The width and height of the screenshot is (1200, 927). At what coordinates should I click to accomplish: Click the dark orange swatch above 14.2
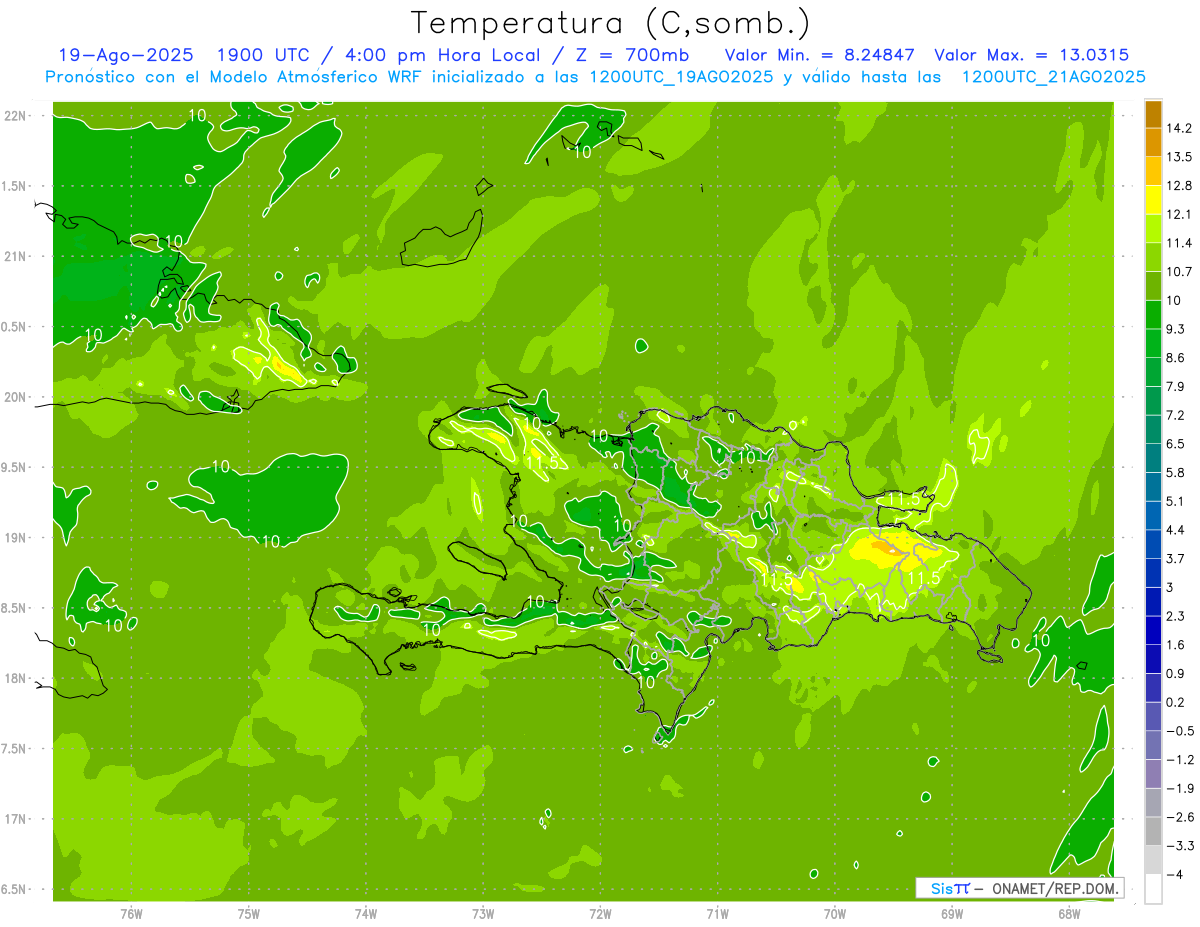coord(1153,114)
